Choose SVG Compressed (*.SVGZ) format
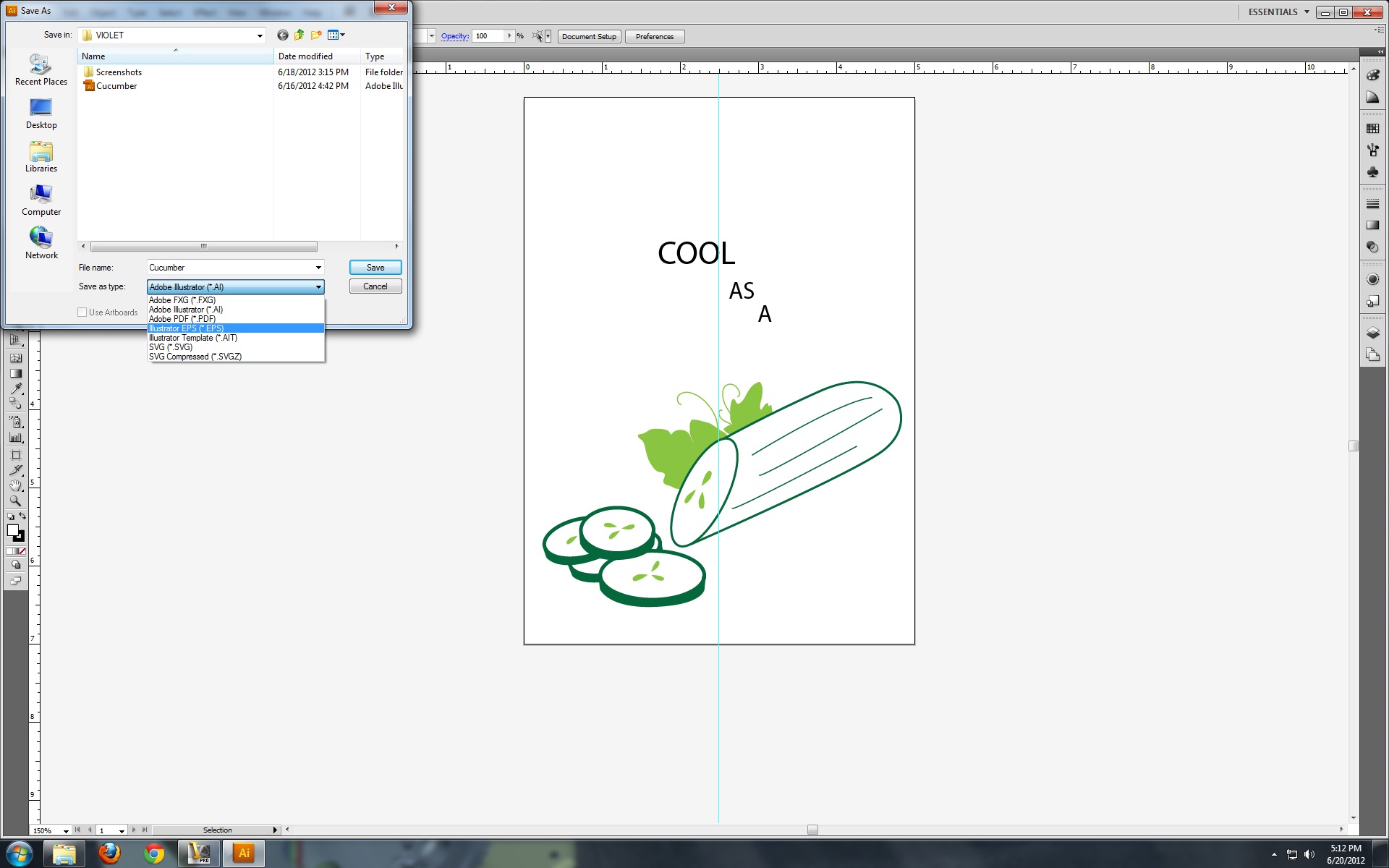This screenshot has height=868, width=1389. (235, 357)
